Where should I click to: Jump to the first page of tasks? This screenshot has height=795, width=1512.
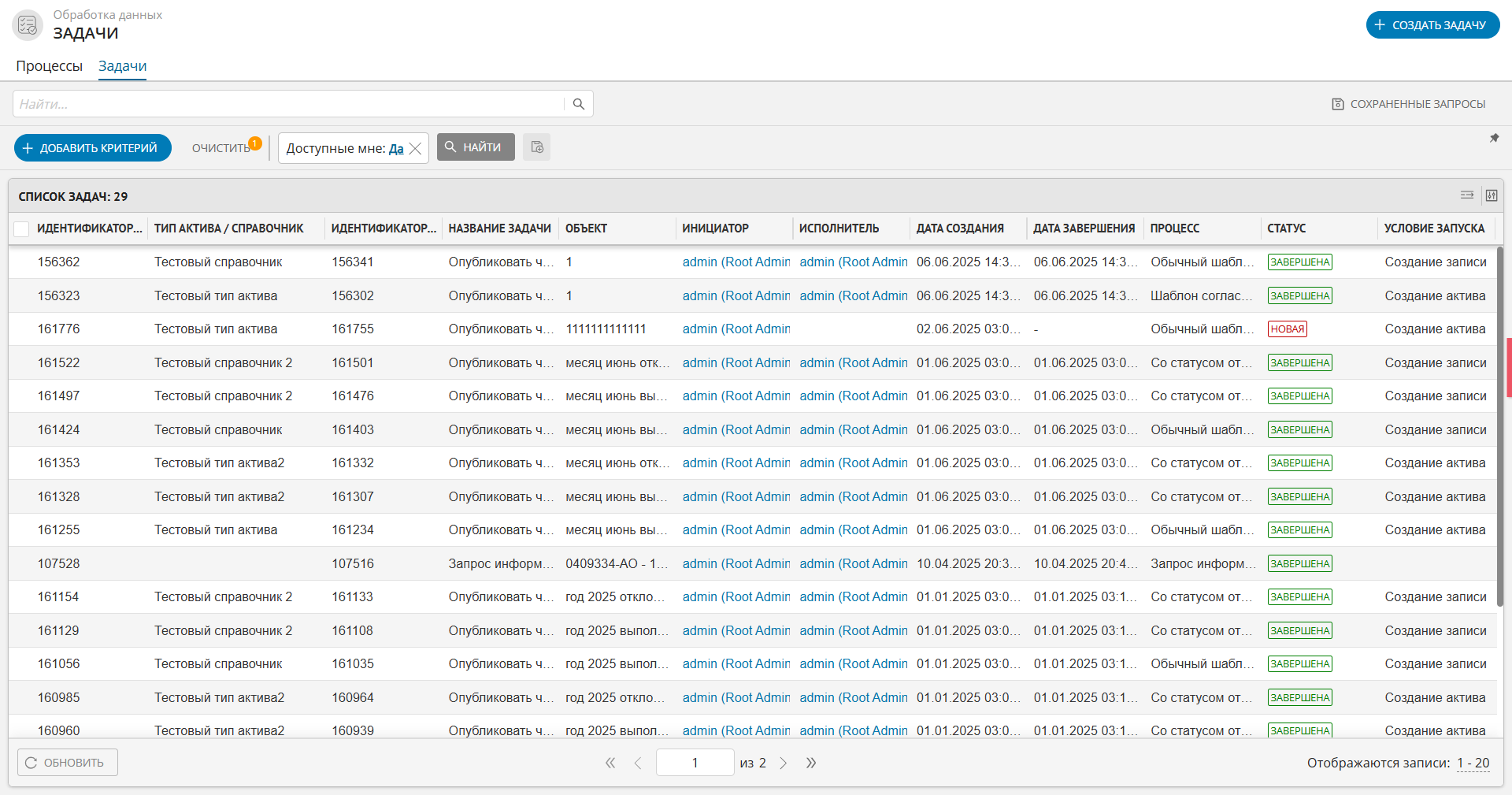(x=610, y=763)
